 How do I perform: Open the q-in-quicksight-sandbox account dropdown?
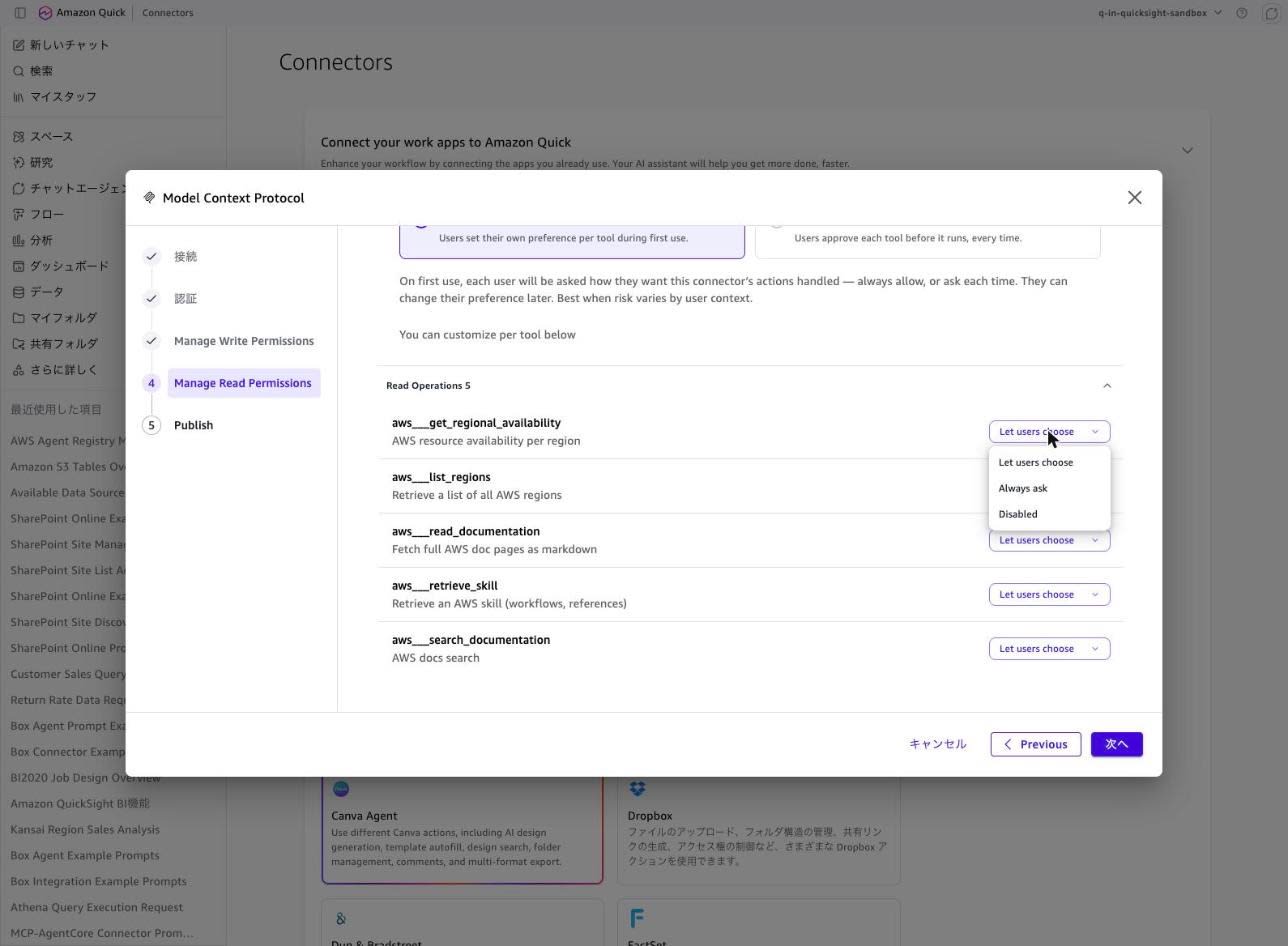click(x=1159, y=13)
